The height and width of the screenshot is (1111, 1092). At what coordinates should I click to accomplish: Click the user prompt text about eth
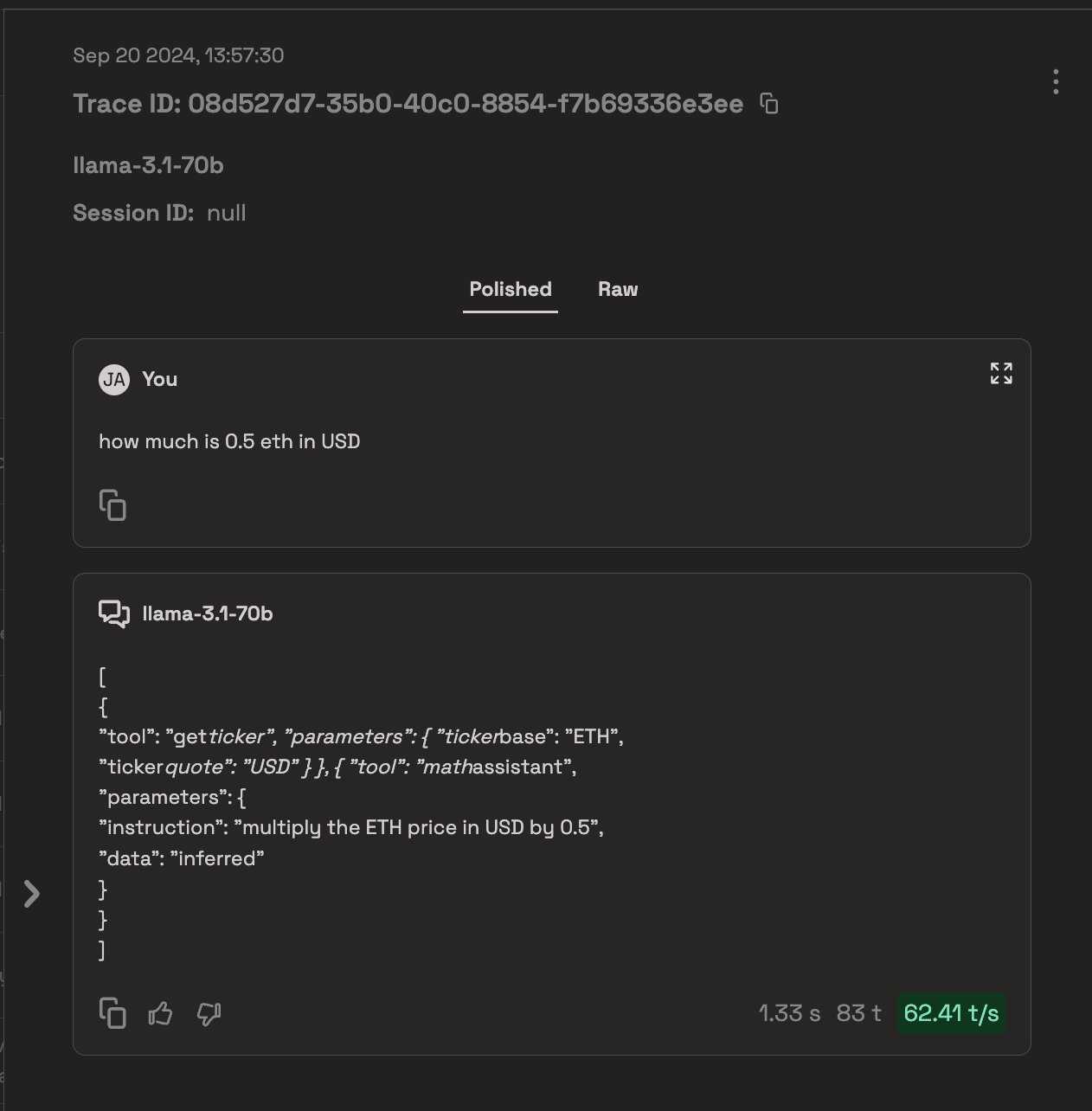(x=229, y=441)
